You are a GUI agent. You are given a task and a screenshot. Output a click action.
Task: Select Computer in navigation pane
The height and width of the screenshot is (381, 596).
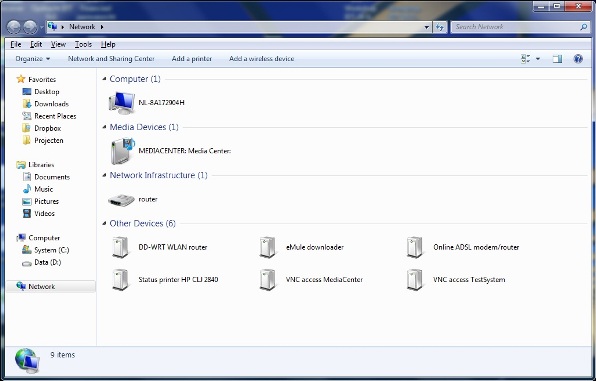coord(44,238)
